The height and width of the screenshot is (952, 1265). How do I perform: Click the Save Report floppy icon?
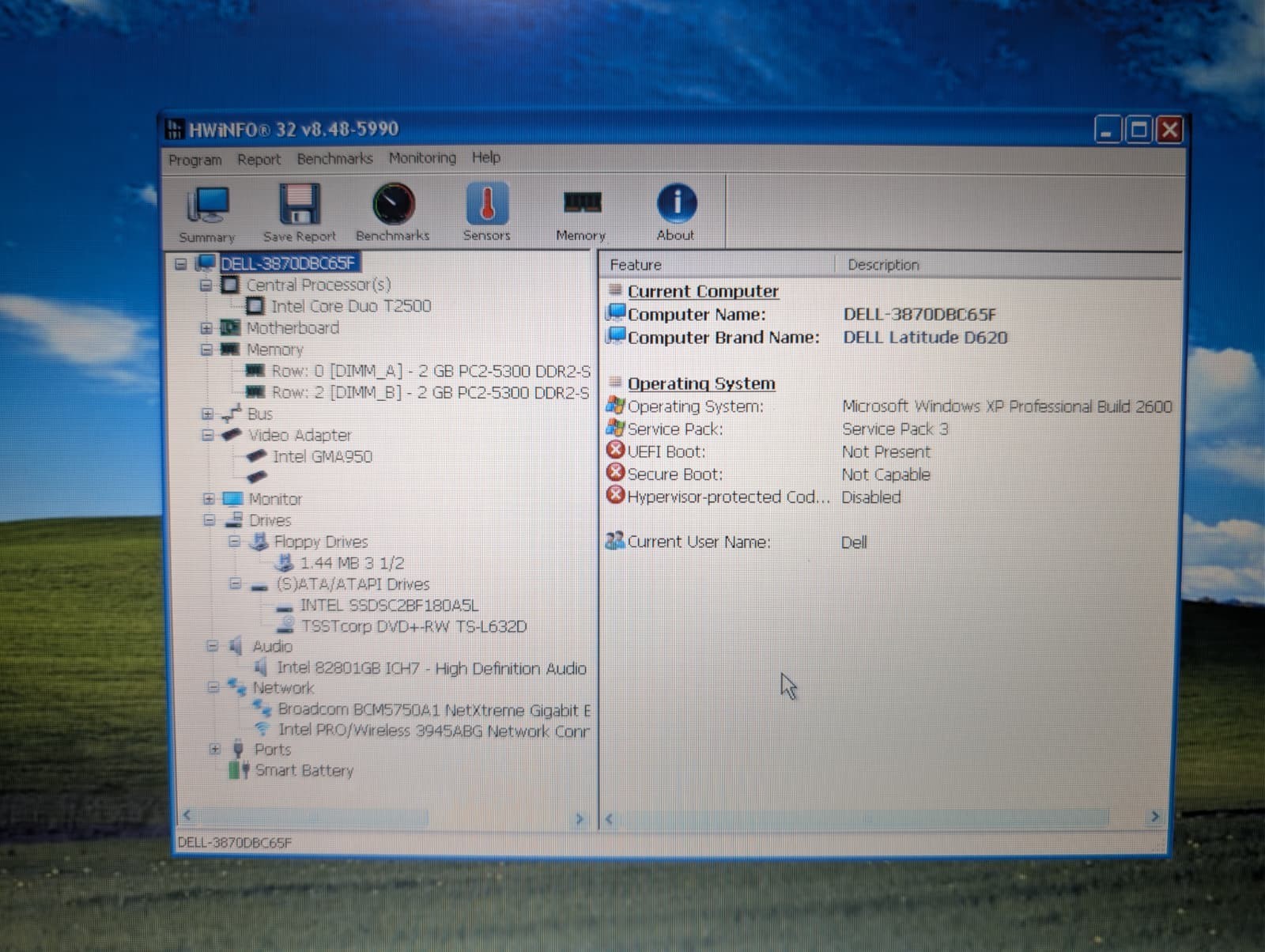tap(300, 204)
